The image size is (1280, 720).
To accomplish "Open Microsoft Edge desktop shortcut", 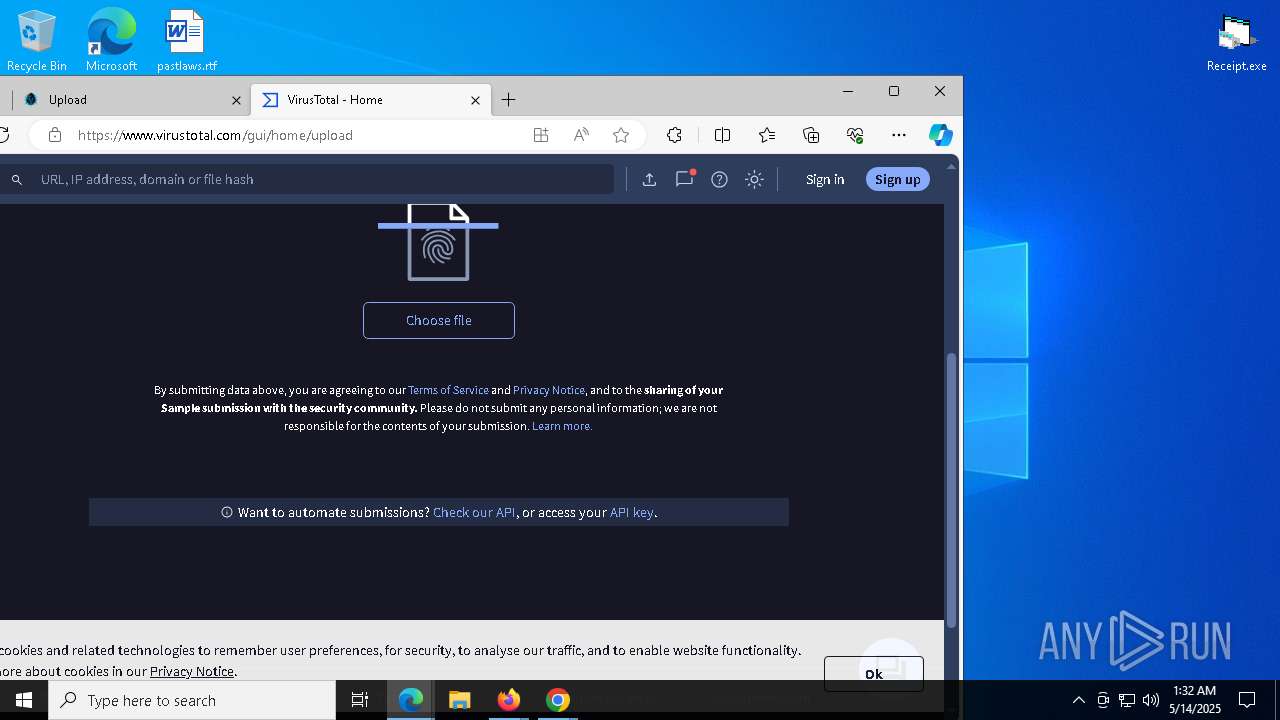I will click(111, 40).
